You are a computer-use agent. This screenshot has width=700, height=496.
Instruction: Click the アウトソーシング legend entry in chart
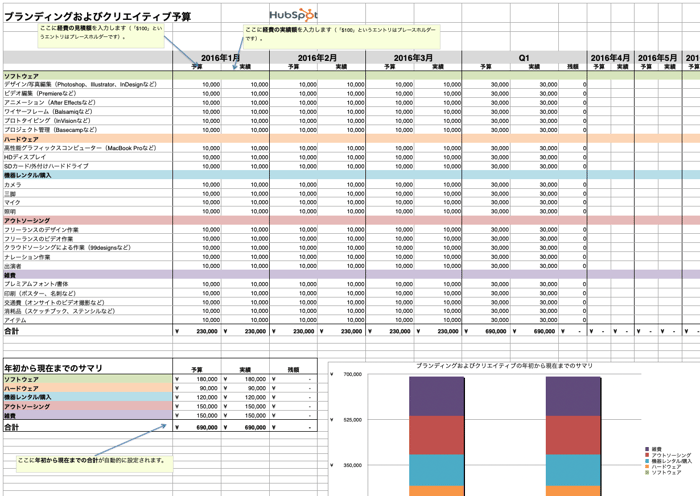[668, 455]
